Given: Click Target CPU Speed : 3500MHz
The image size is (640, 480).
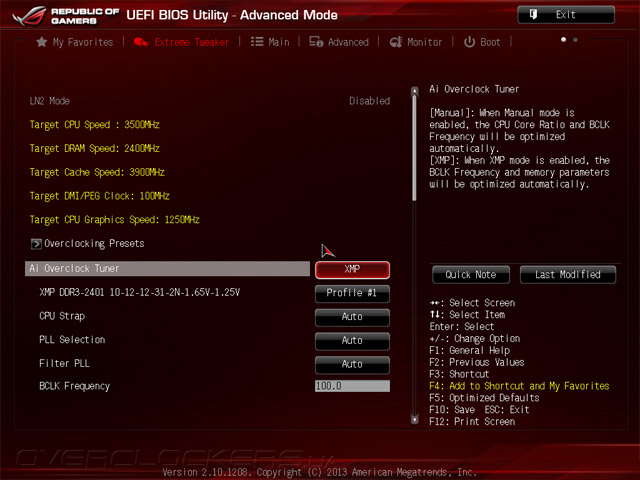Looking at the screenshot, I should click(x=94, y=124).
